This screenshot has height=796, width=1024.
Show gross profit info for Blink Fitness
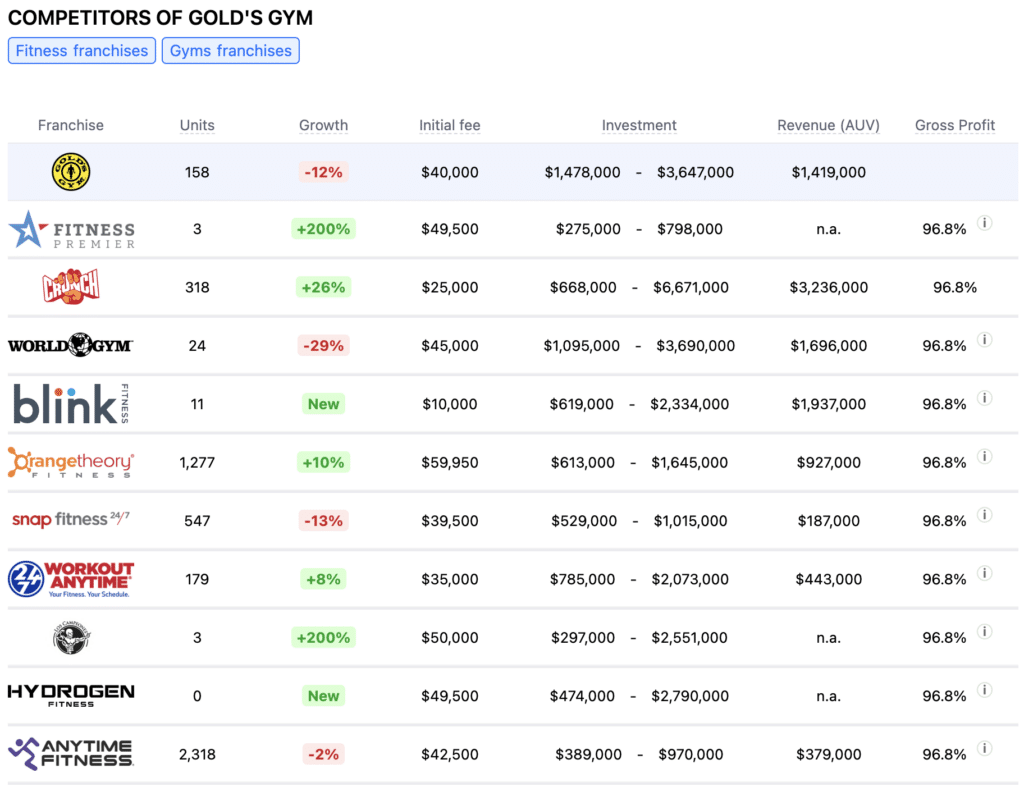tap(985, 398)
